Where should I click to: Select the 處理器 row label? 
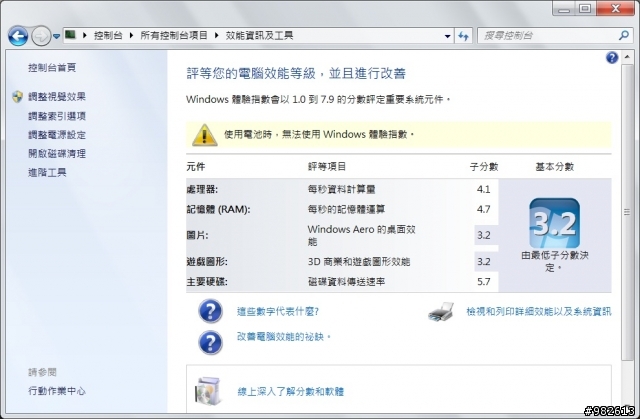pyautogui.click(x=202, y=189)
